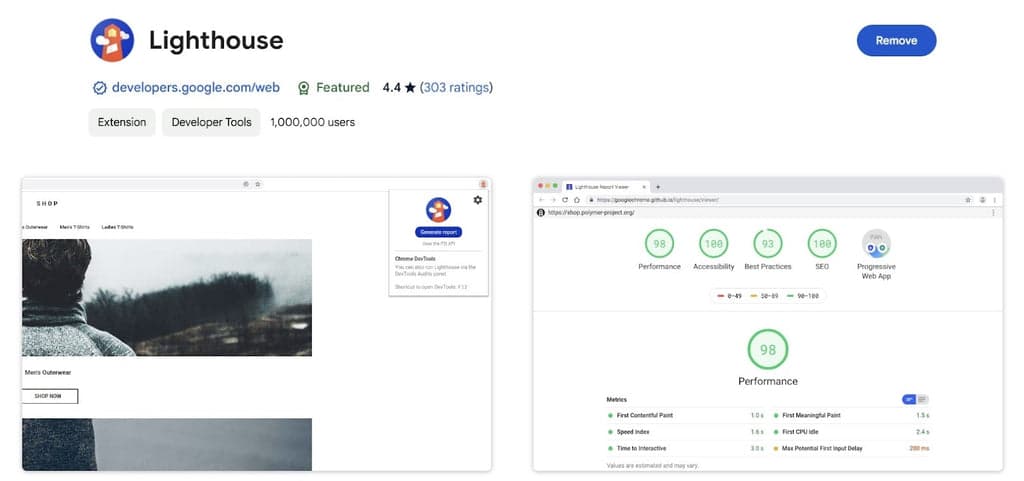The image size is (1024, 481).
Task: Click the SHOP NOW button in screenshot
Action: 50,396
